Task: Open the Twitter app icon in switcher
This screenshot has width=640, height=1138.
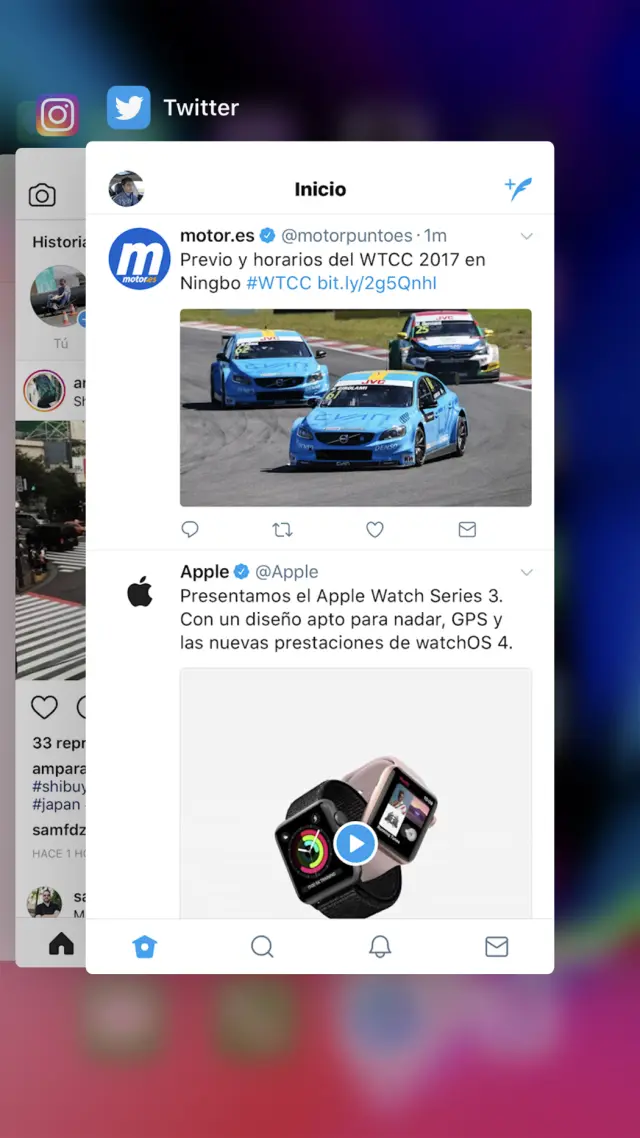Action: click(x=128, y=107)
